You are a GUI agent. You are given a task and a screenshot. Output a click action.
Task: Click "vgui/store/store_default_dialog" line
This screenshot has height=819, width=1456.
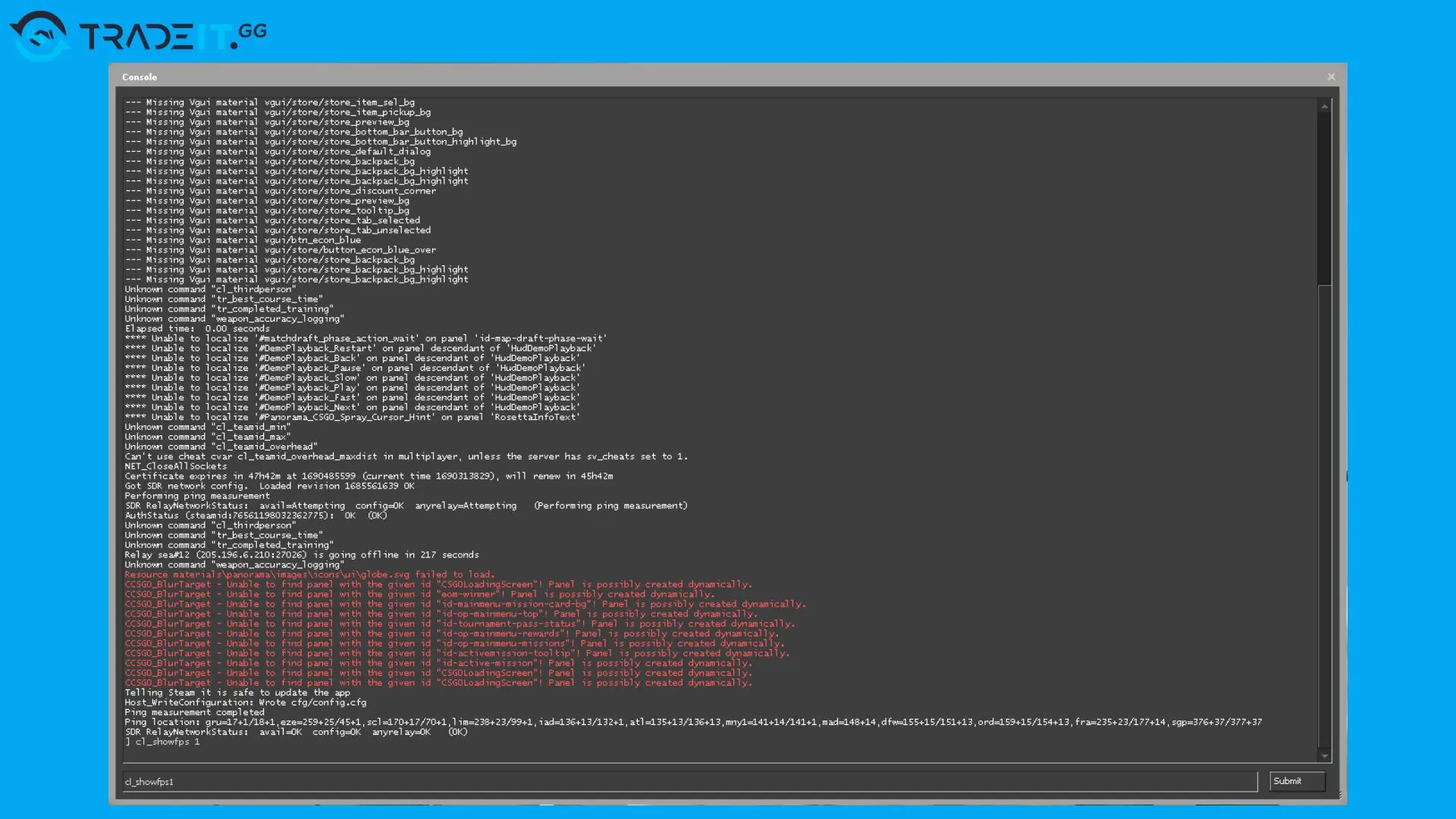coord(278,152)
